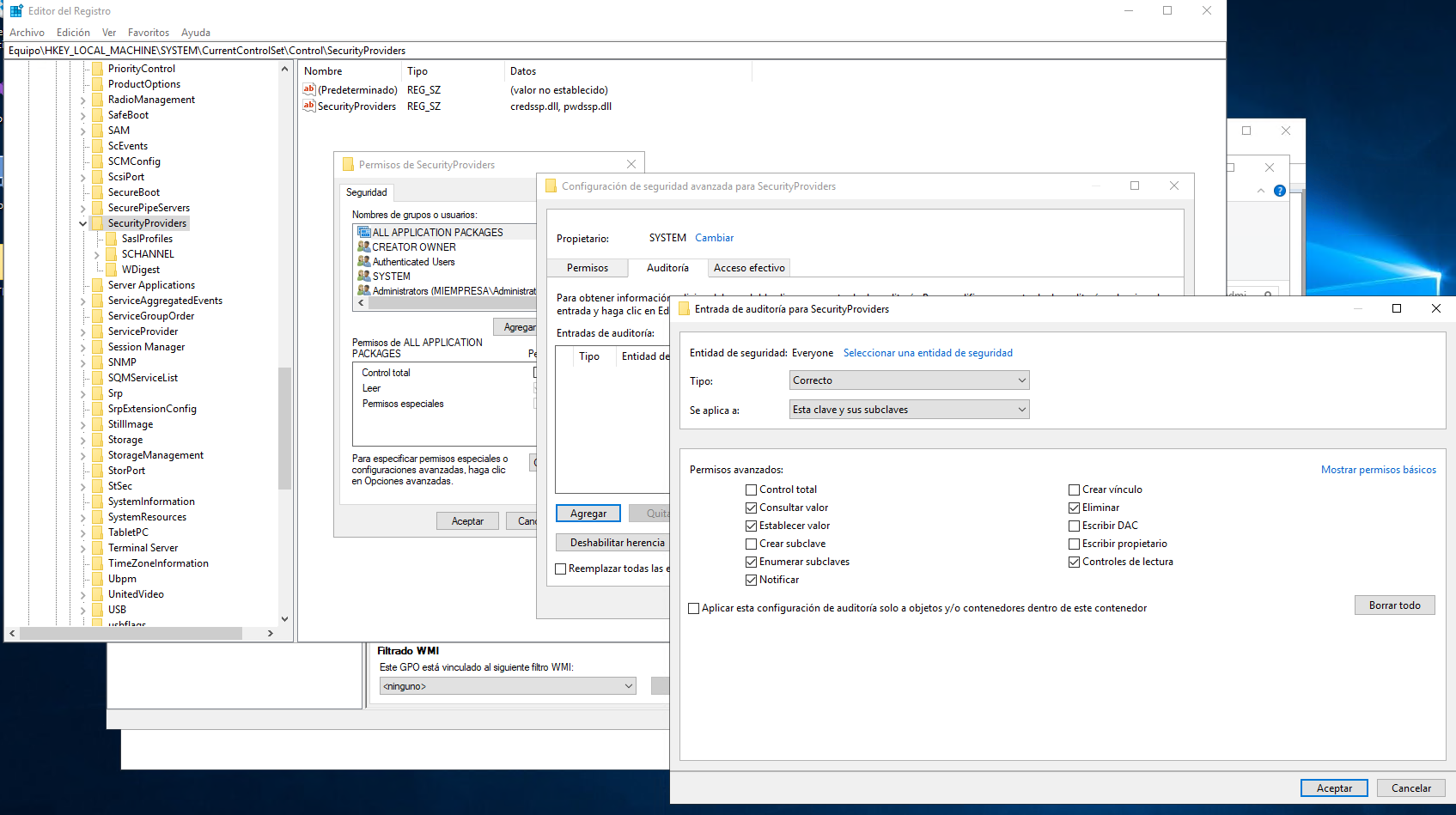
Task: Switch to the Acceso efectivo tab
Action: click(749, 268)
